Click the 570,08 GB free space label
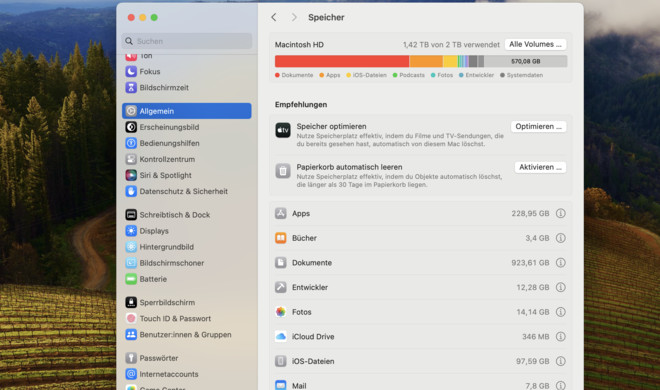Viewport: 660px width, 390px height. tap(526, 61)
